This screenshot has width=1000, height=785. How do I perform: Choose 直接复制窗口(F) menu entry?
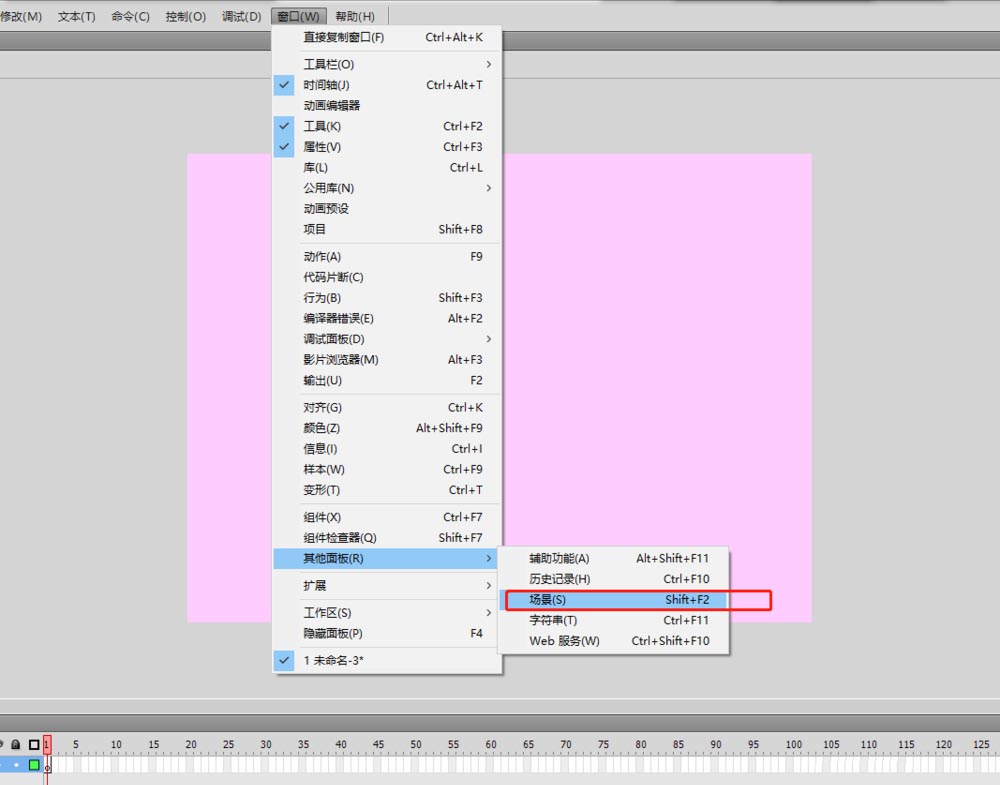387,38
